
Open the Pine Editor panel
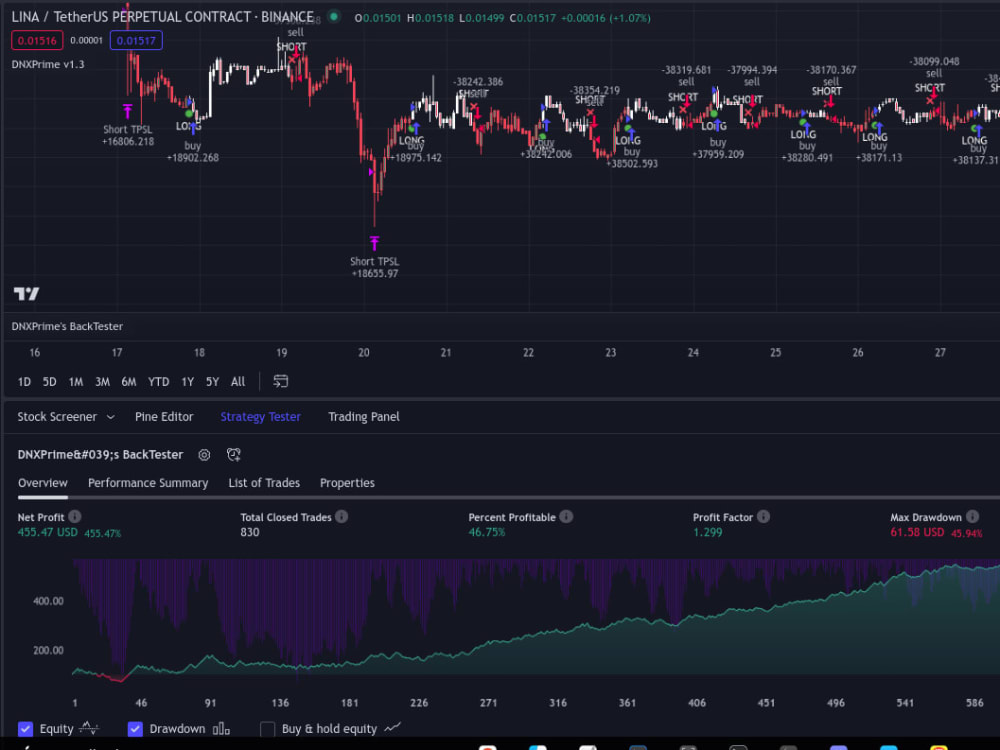tap(164, 416)
